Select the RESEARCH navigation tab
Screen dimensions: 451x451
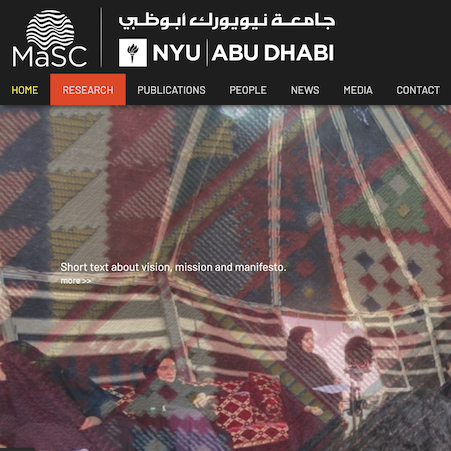pyautogui.click(x=88, y=90)
